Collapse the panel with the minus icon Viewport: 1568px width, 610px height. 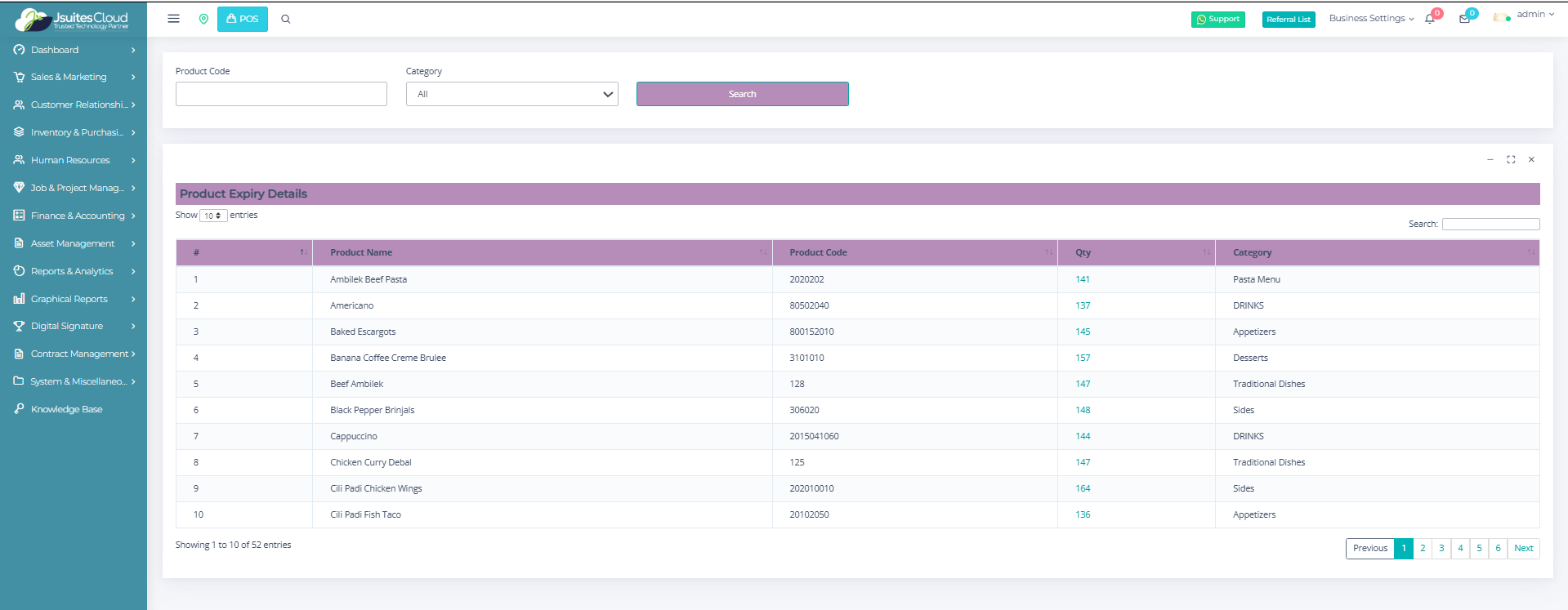(1490, 159)
